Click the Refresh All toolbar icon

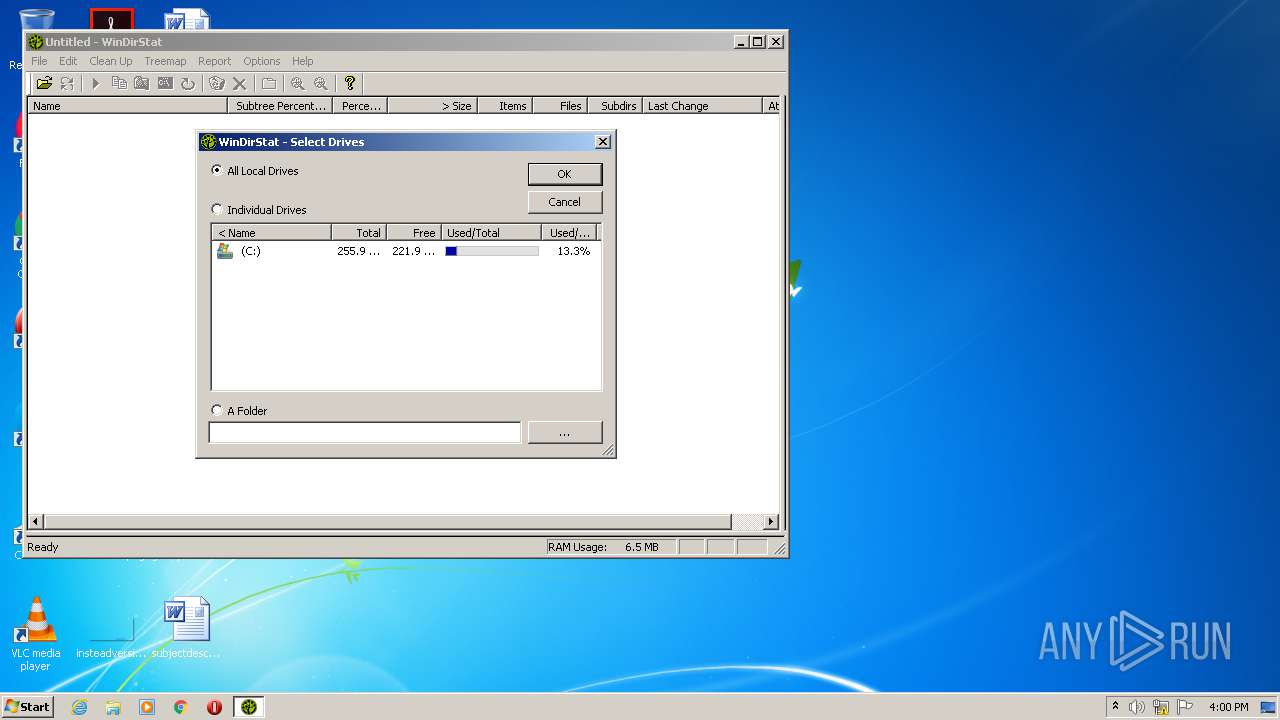tap(67, 83)
